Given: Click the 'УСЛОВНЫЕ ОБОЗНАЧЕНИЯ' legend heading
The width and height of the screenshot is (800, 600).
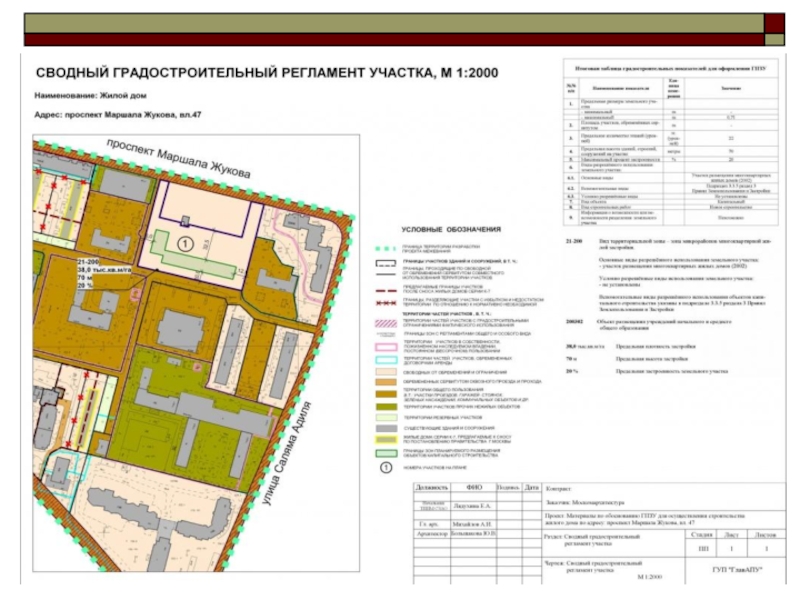Looking at the screenshot, I should point(450,229).
